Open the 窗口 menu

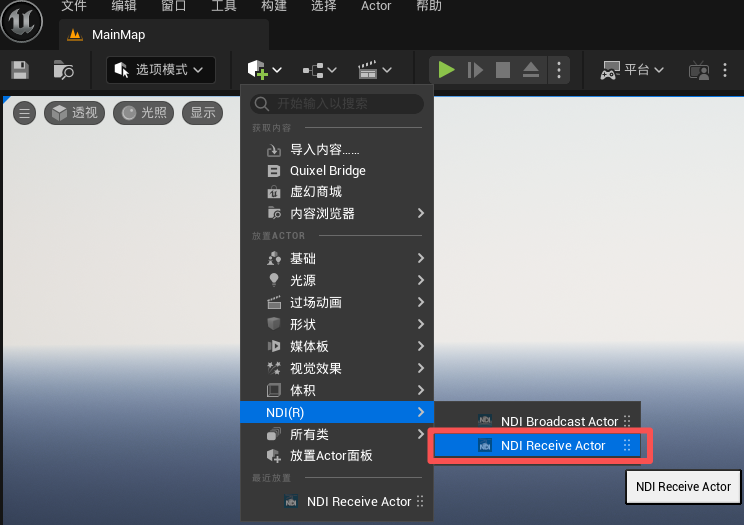pyautogui.click(x=174, y=6)
